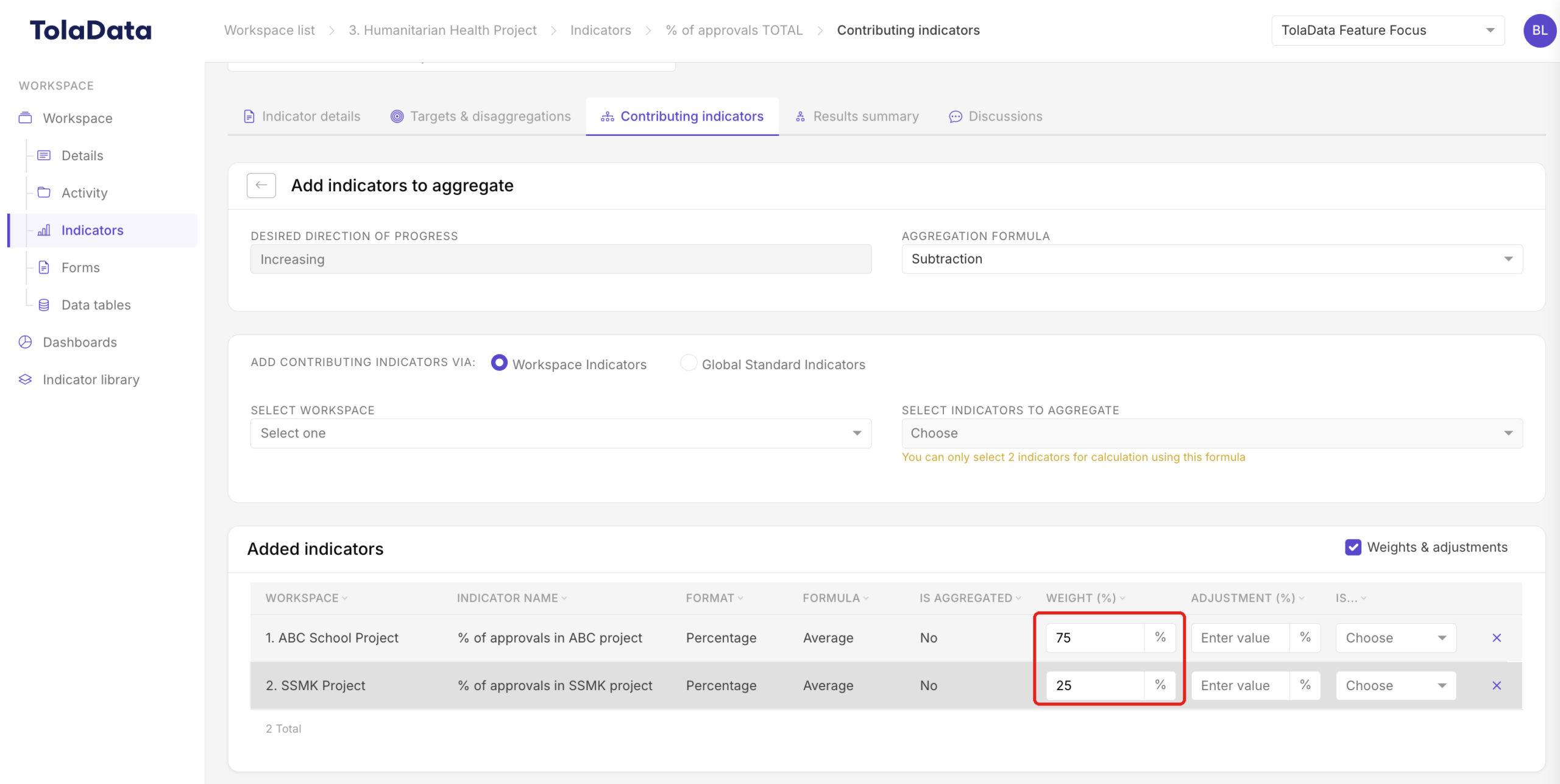Image resolution: width=1560 pixels, height=784 pixels.
Task: Click the Activity folder icon in sidebar
Action: [x=44, y=192]
